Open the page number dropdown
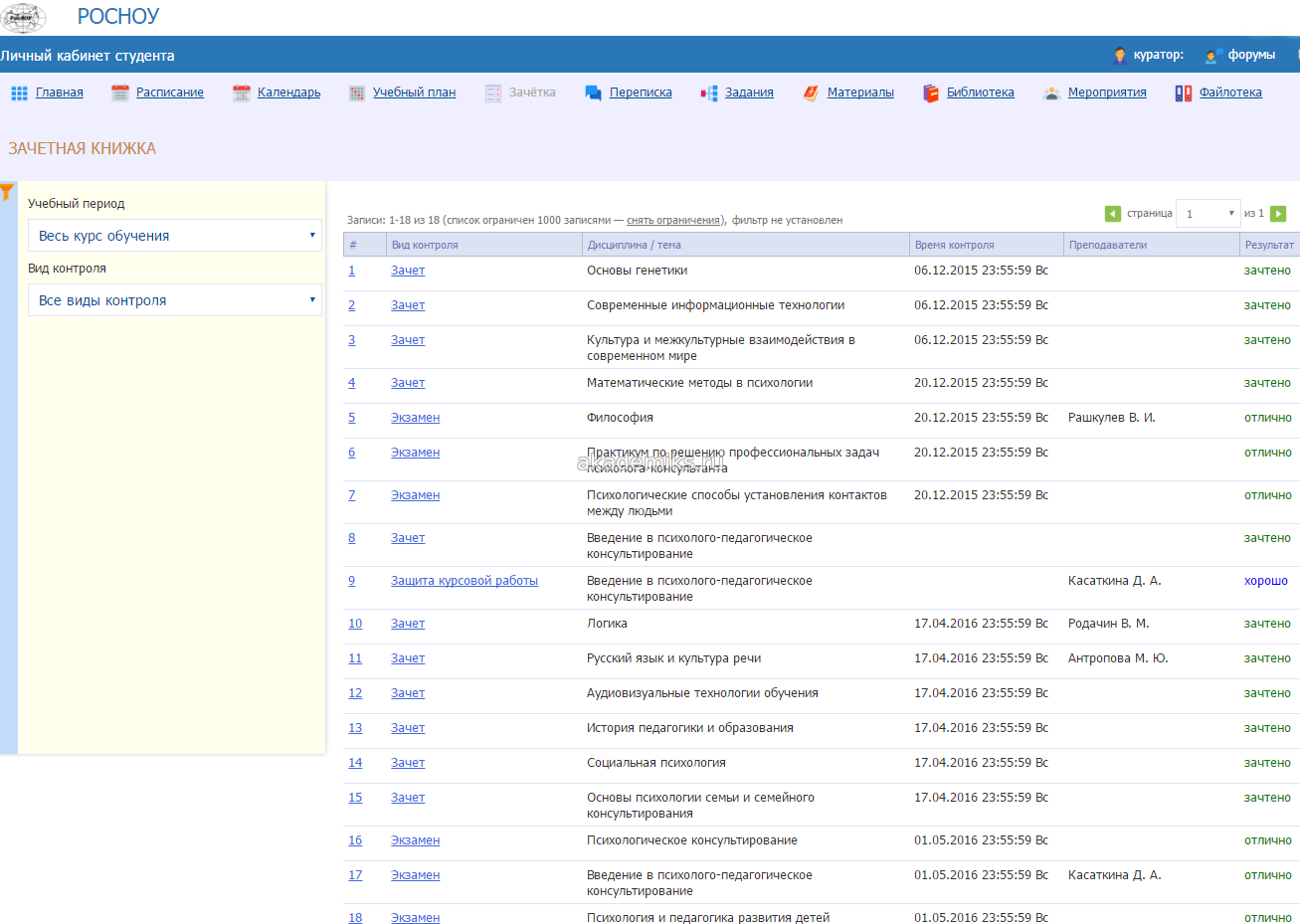 (1207, 214)
